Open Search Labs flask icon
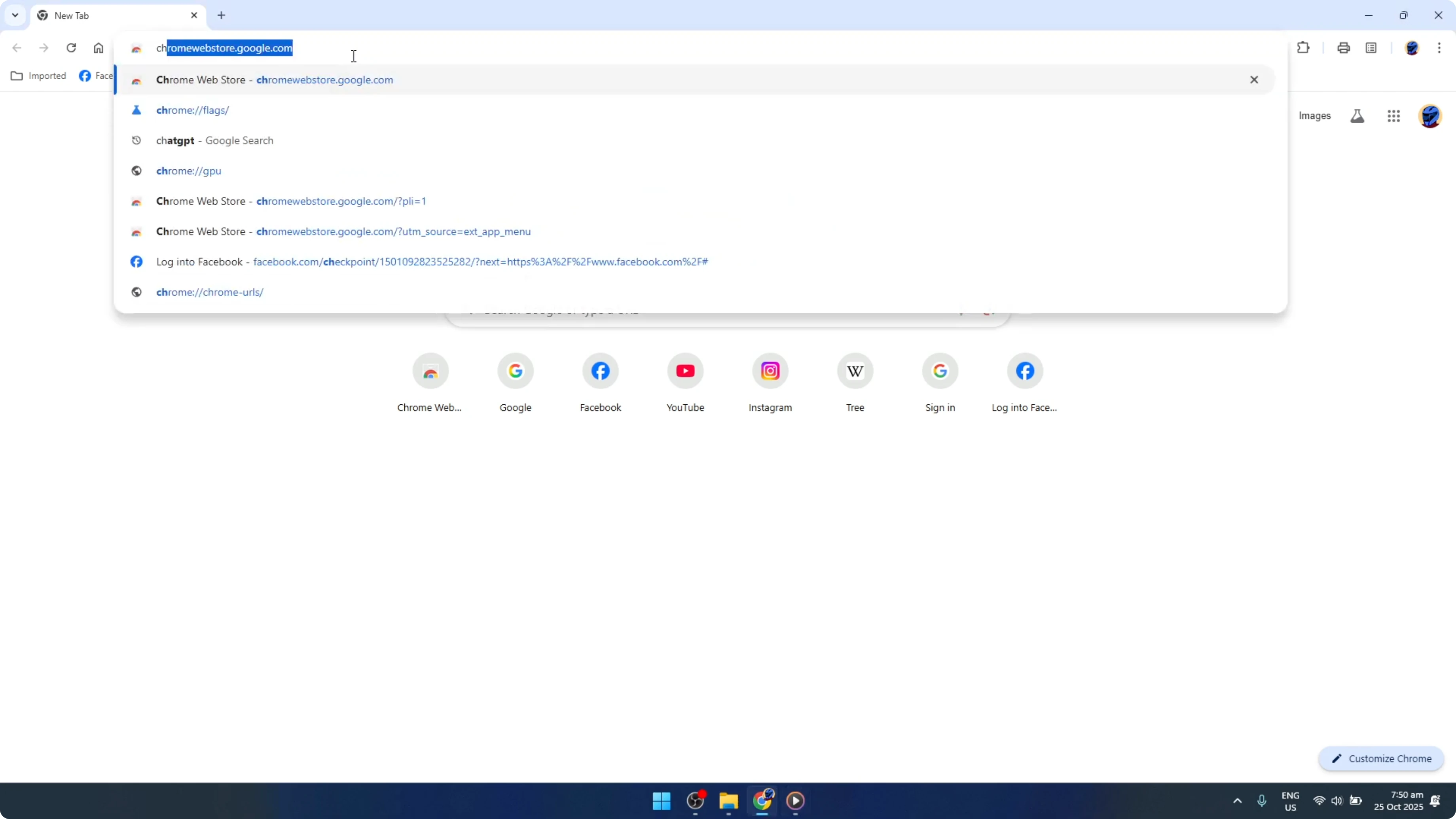 point(1357,116)
